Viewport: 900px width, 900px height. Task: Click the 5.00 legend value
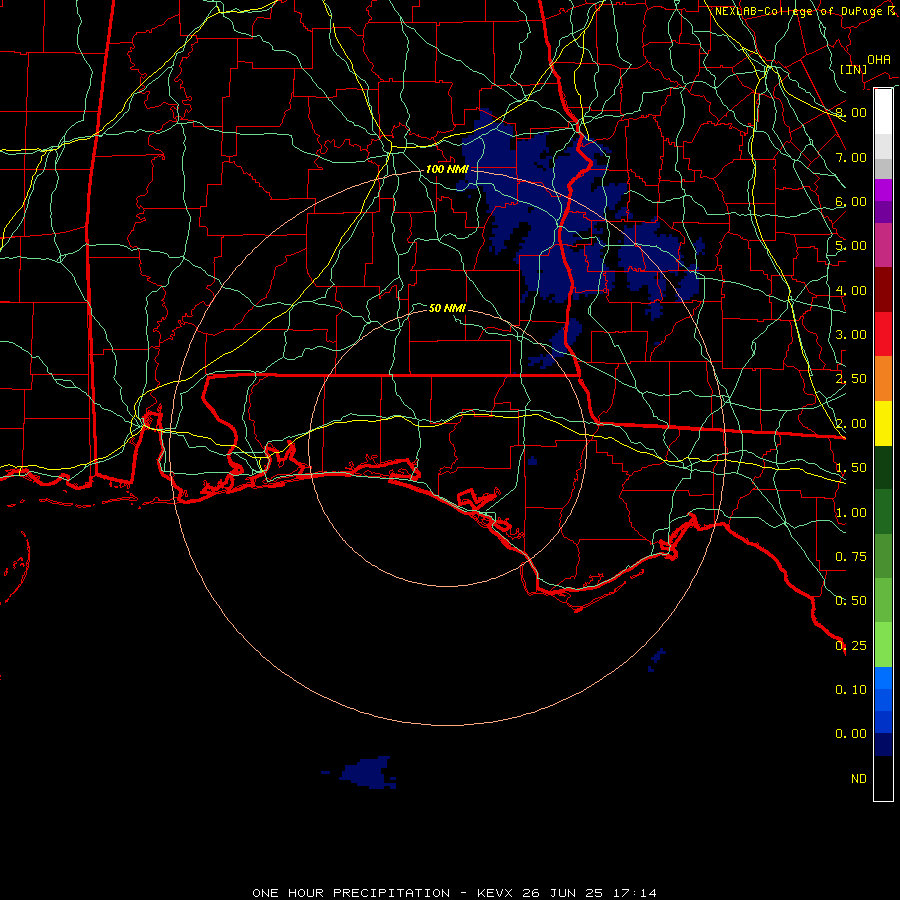pyautogui.click(x=851, y=246)
